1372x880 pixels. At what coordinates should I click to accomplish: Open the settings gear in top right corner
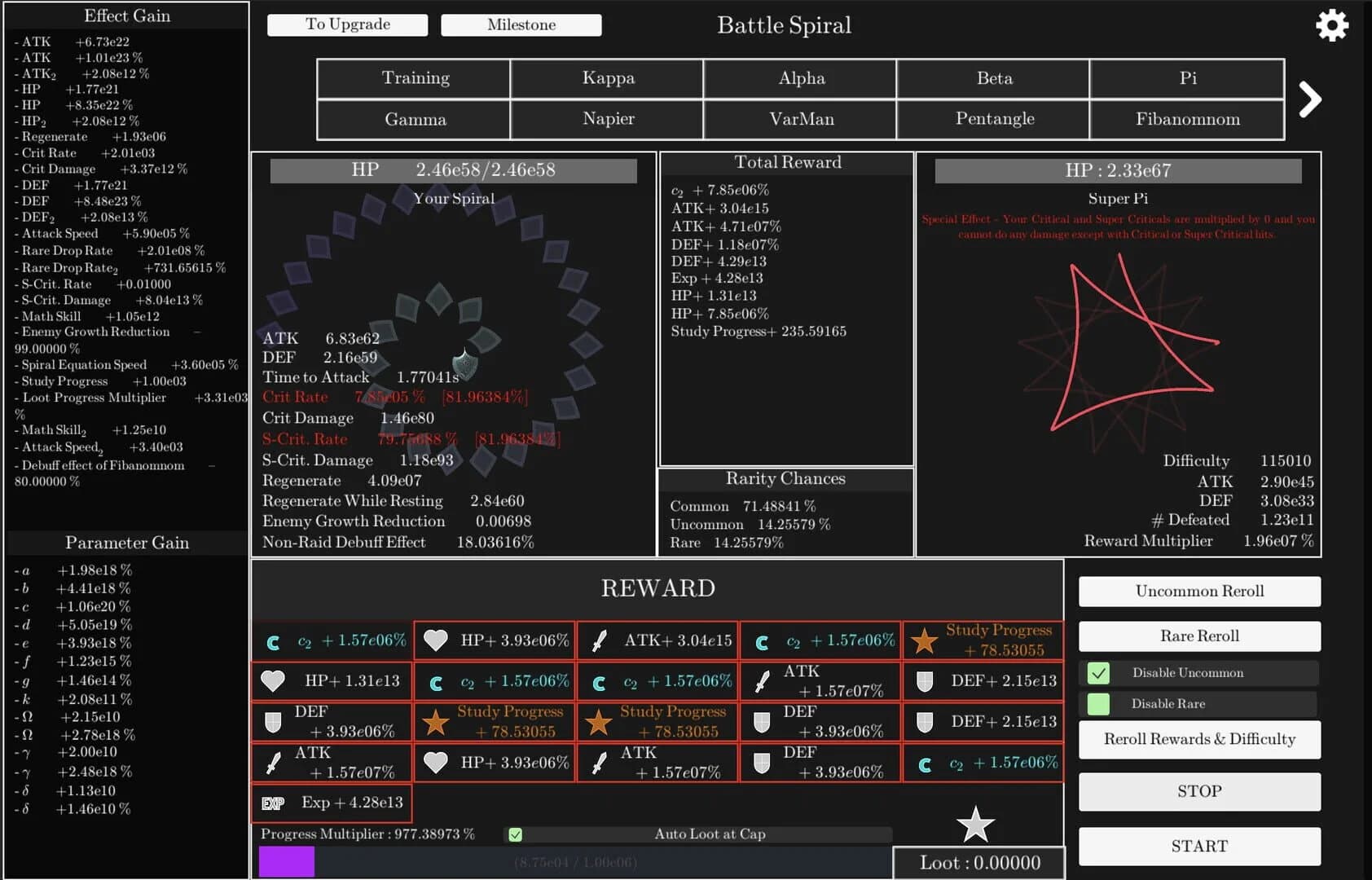click(x=1332, y=25)
